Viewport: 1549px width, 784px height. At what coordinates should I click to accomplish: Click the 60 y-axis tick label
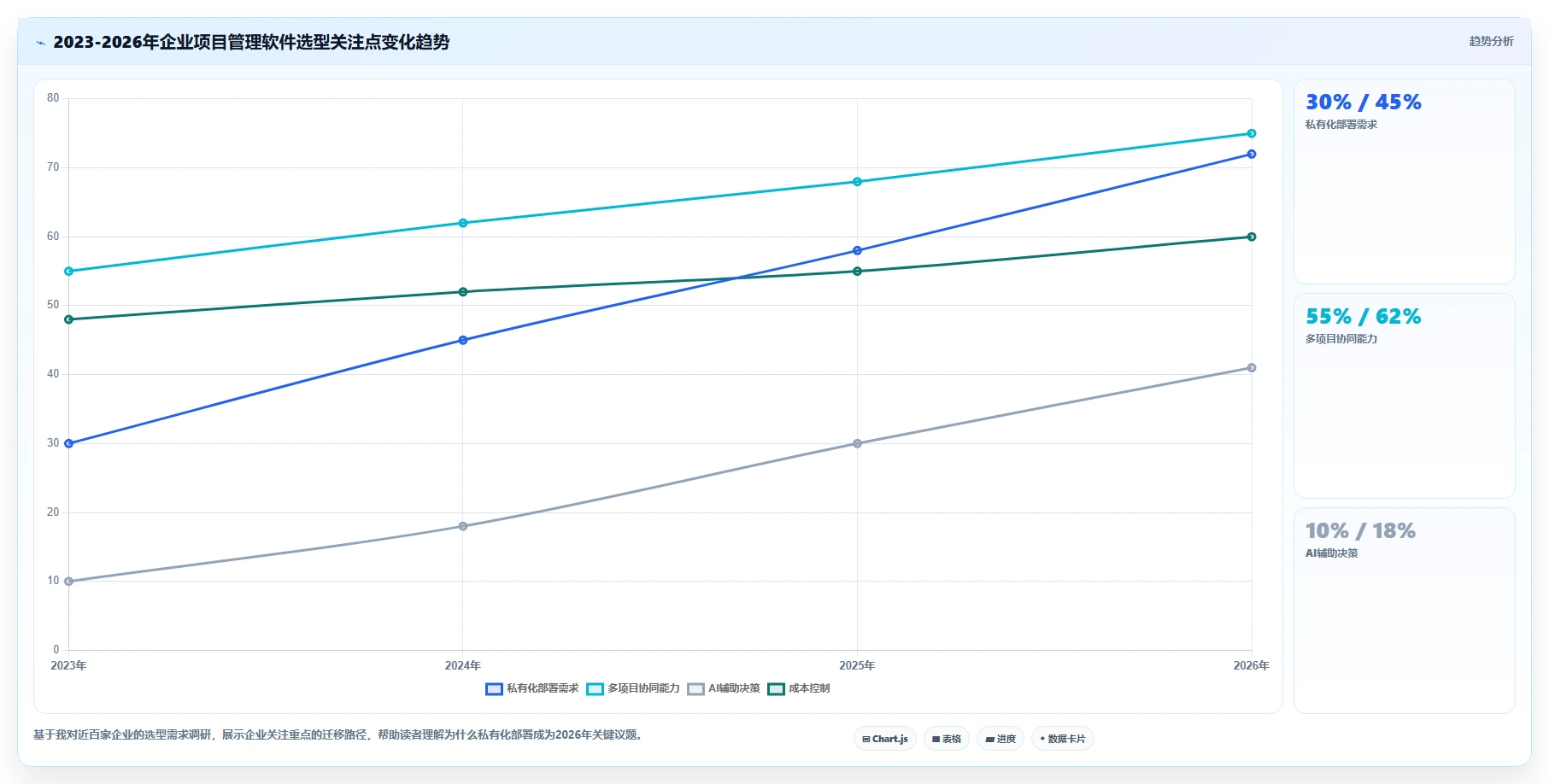pyautogui.click(x=53, y=237)
